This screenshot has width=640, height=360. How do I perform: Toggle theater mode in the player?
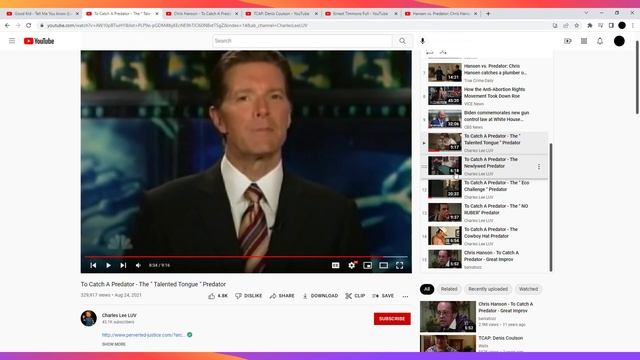tap(383, 265)
